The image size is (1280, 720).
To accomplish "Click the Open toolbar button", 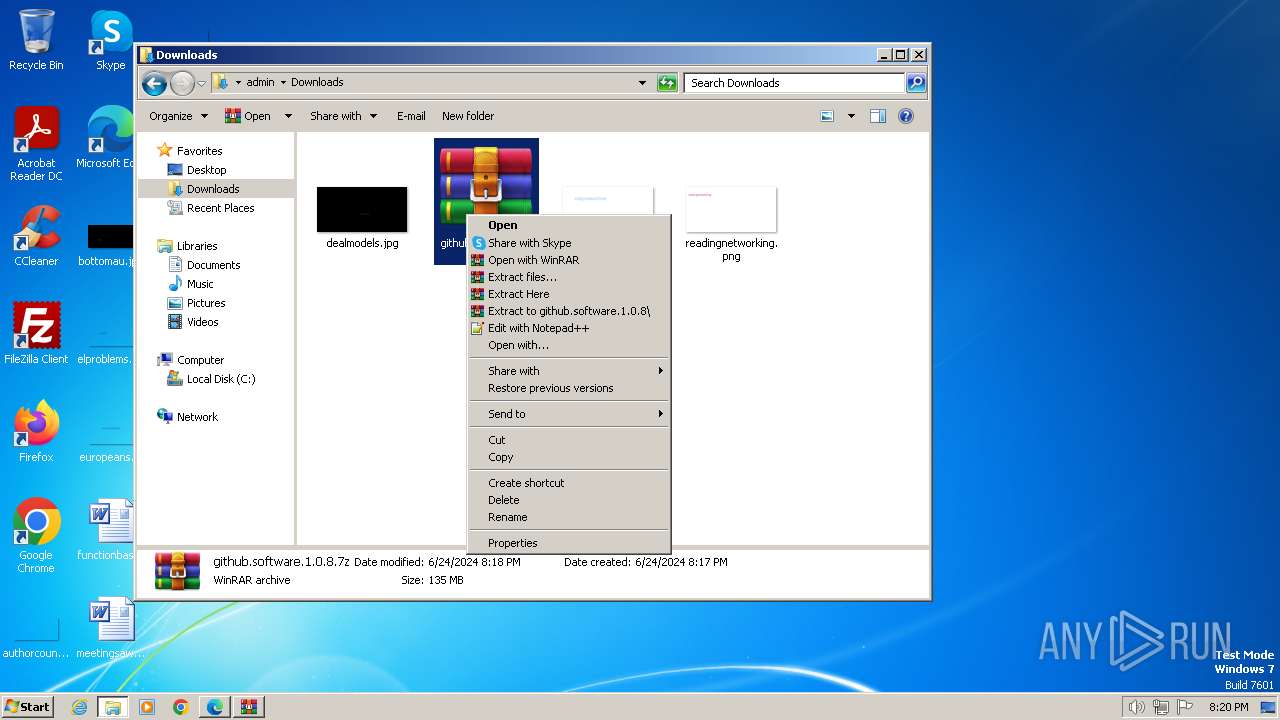I will coord(248,116).
